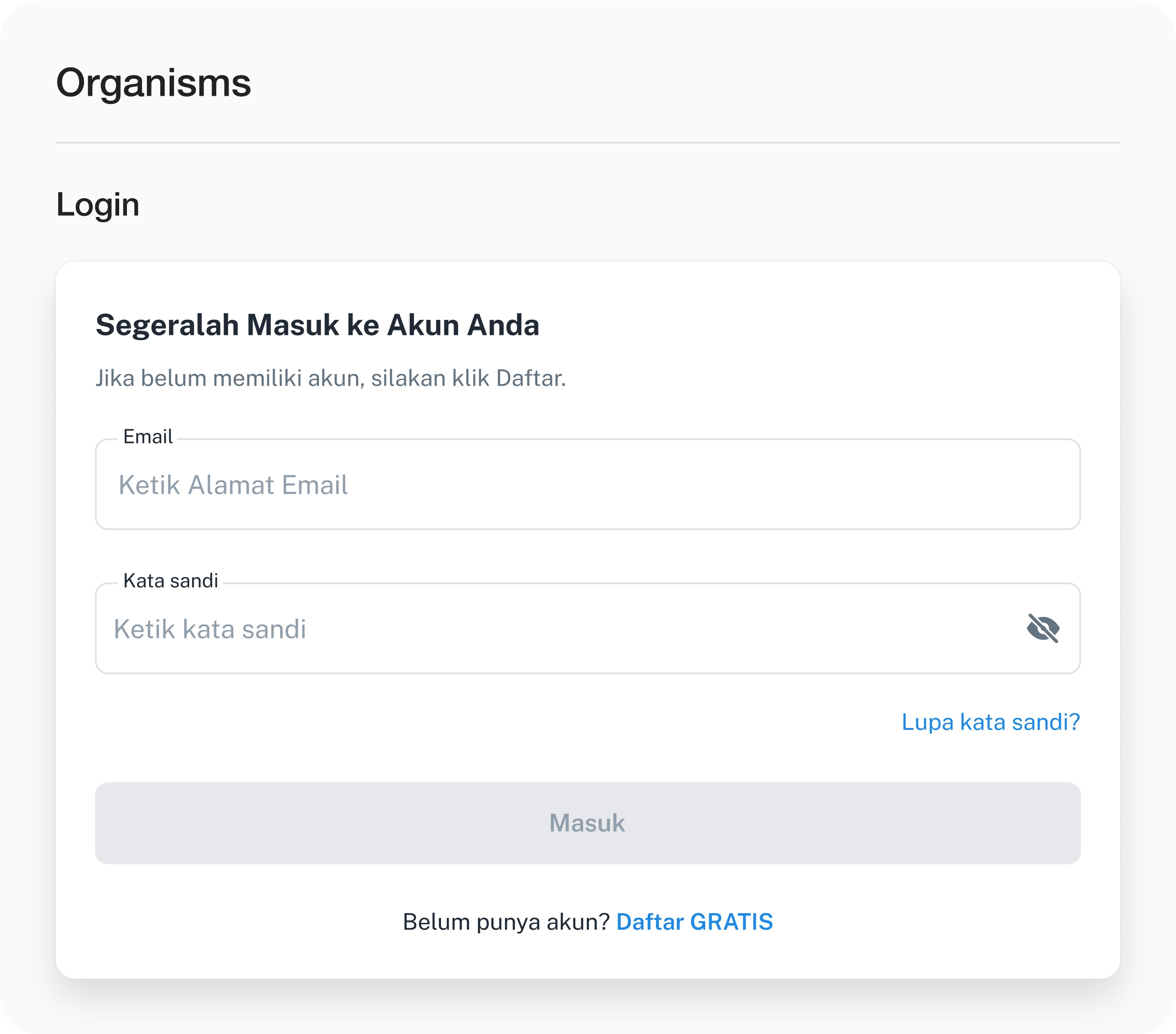This screenshot has width=1176, height=1034.
Task: Click the Jika belum memiliki akun subtitle
Action: coord(330,378)
